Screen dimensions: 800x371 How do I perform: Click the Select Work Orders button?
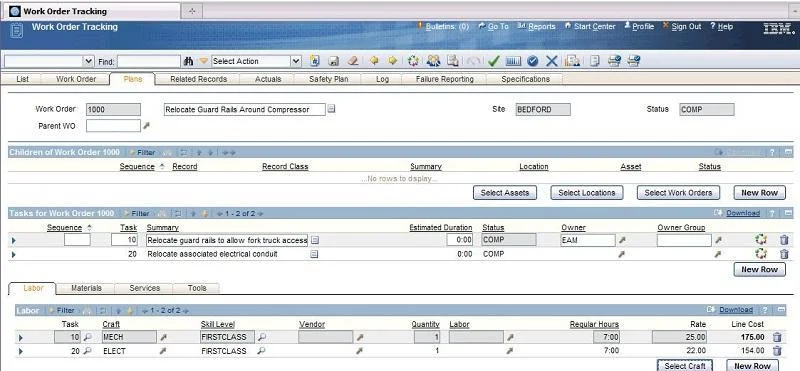tap(678, 193)
